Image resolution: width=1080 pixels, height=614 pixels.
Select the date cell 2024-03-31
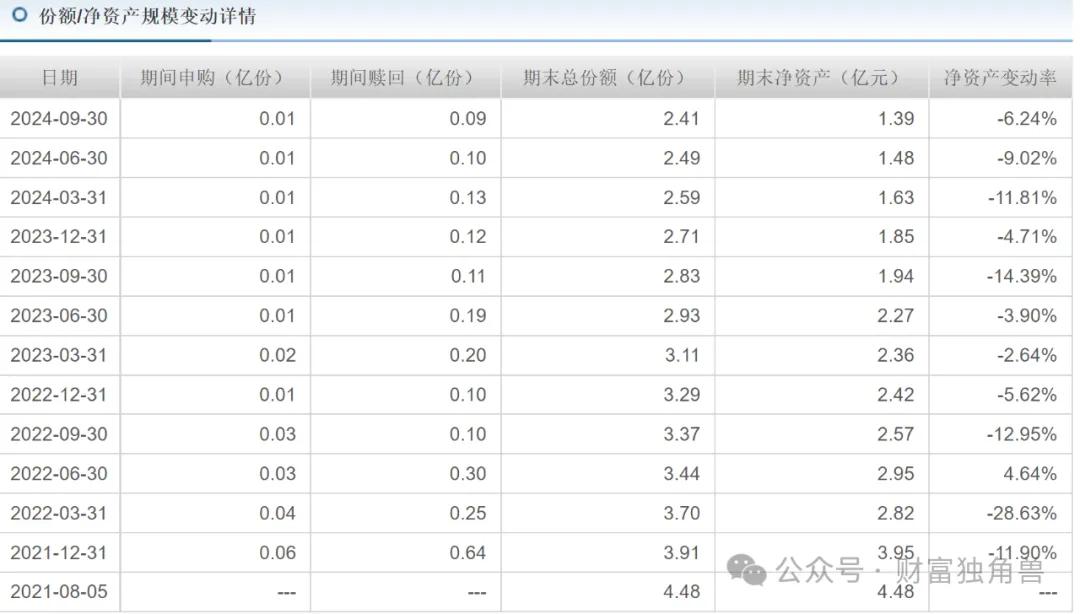point(59,198)
